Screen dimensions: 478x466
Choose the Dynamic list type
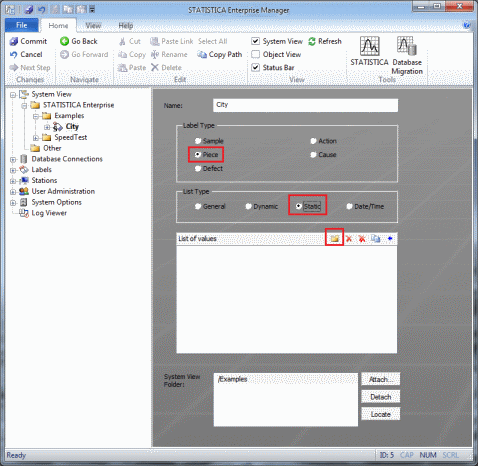point(248,206)
